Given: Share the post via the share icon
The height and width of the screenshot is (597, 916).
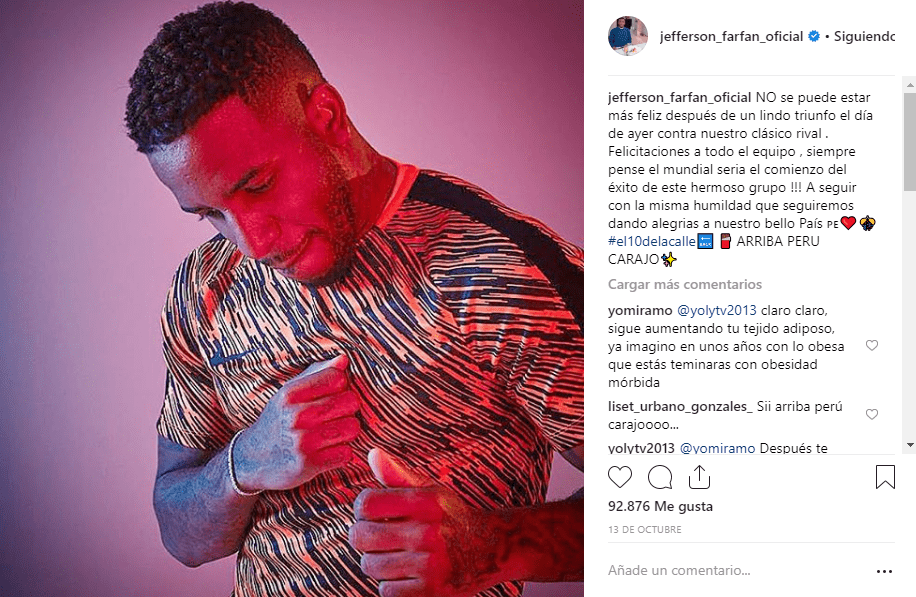Looking at the screenshot, I should [699, 477].
